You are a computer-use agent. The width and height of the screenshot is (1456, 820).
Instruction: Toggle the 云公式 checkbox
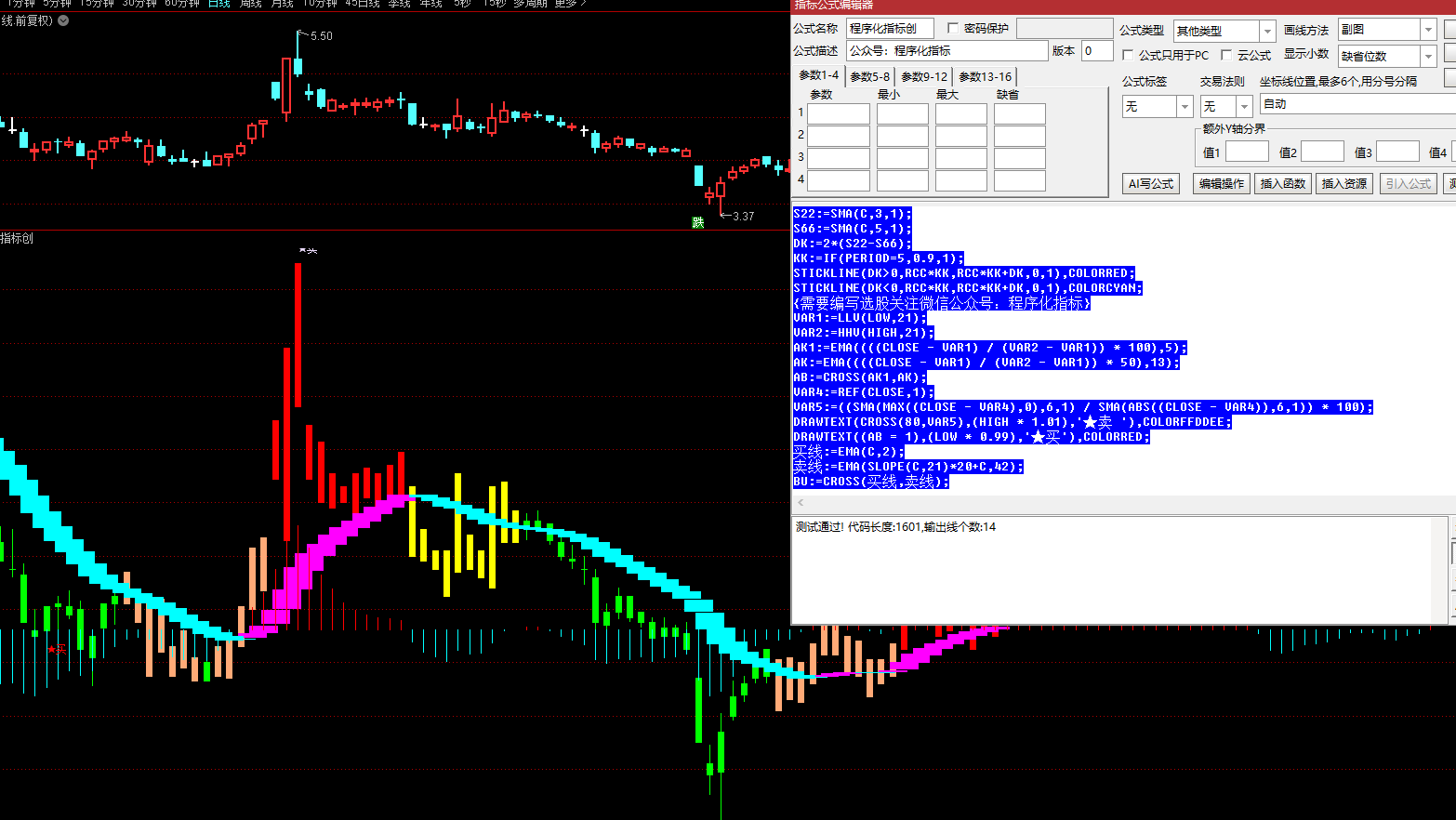[1226, 56]
